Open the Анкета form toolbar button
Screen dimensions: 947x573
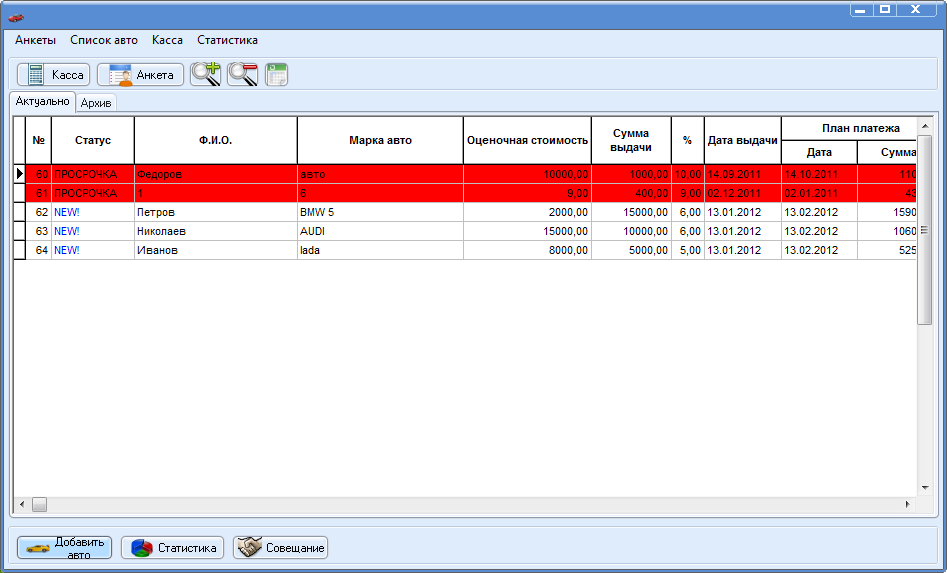pyautogui.click(x=140, y=74)
